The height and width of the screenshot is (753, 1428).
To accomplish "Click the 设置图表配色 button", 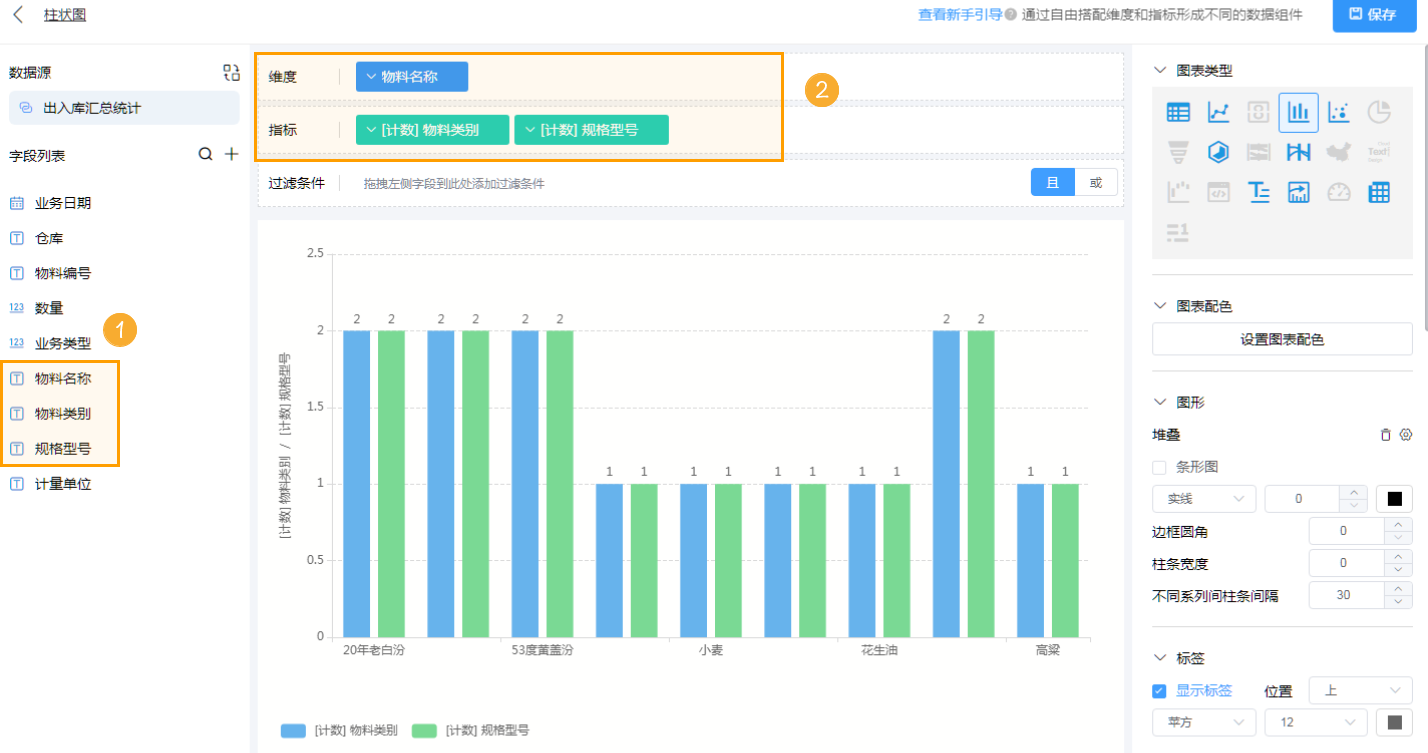I will [1282, 339].
